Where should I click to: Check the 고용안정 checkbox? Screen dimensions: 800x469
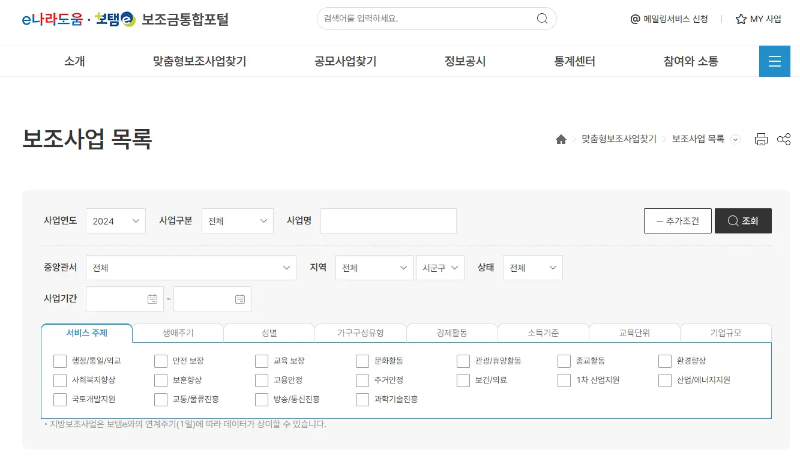click(x=262, y=380)
